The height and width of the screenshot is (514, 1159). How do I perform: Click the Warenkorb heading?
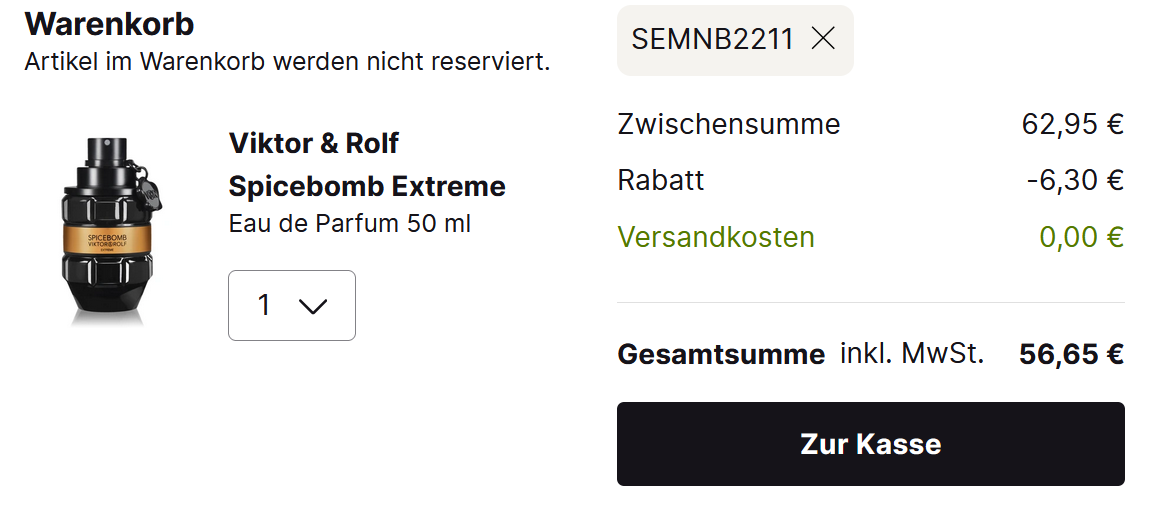pos(109,23)
